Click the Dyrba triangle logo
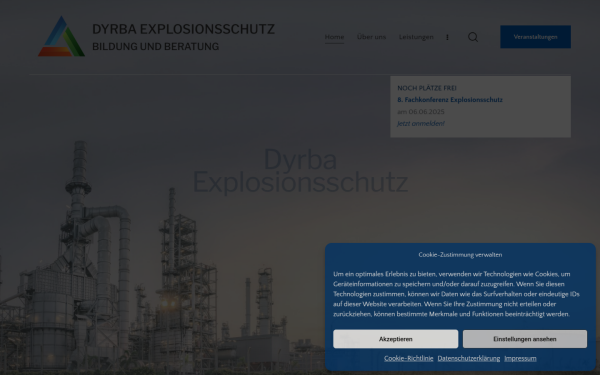 [x=61, y=36]
